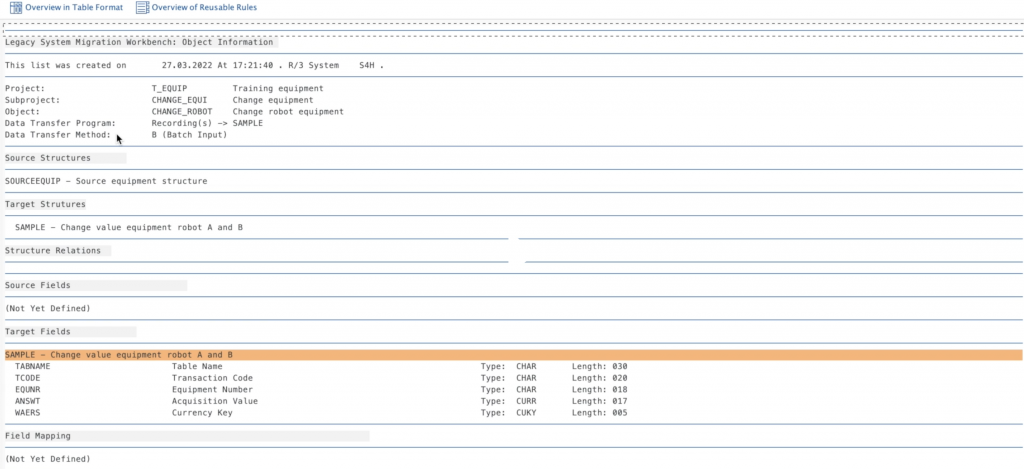
Task: Select the Source Structures section header
Action: click(48, 158)
